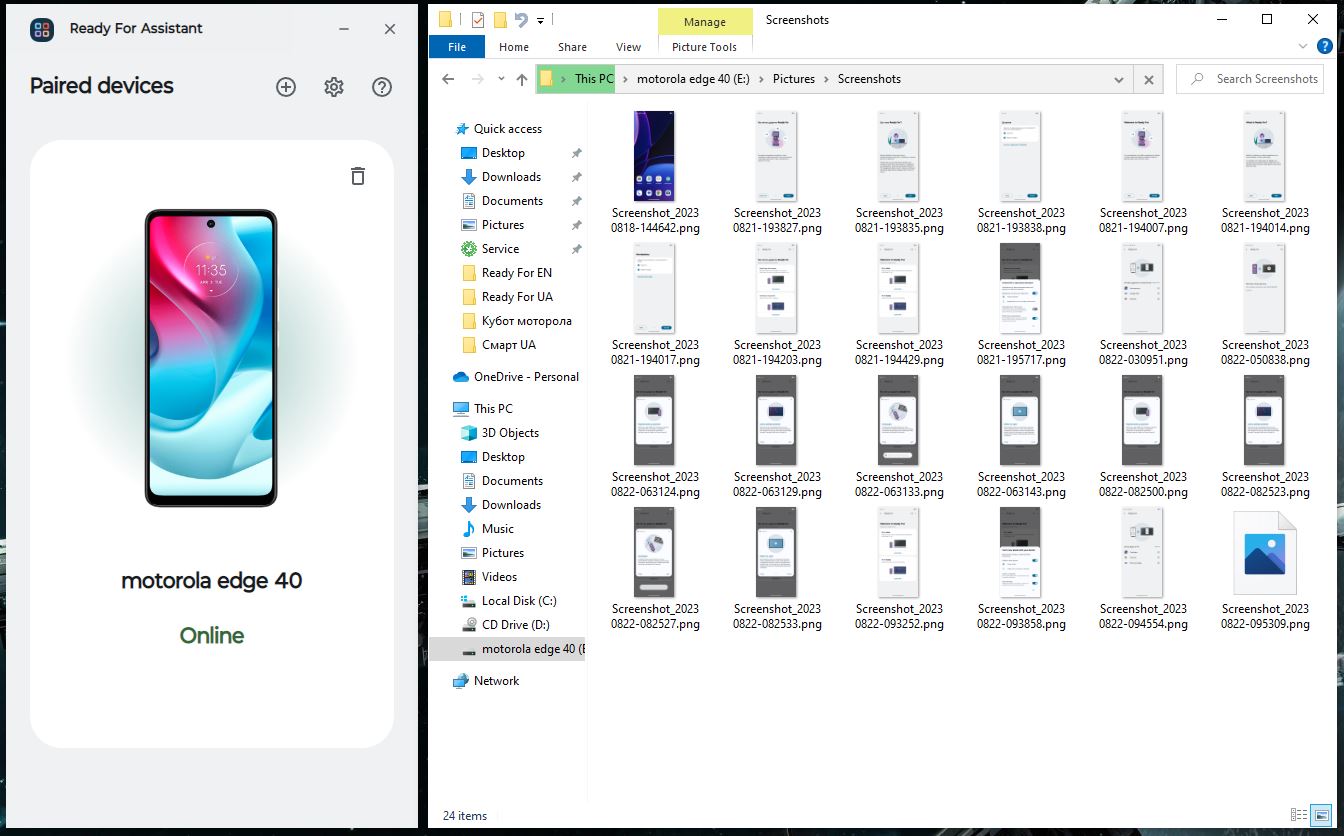
Task: Go up one folder level in Explorer
Action: (522, 79)
